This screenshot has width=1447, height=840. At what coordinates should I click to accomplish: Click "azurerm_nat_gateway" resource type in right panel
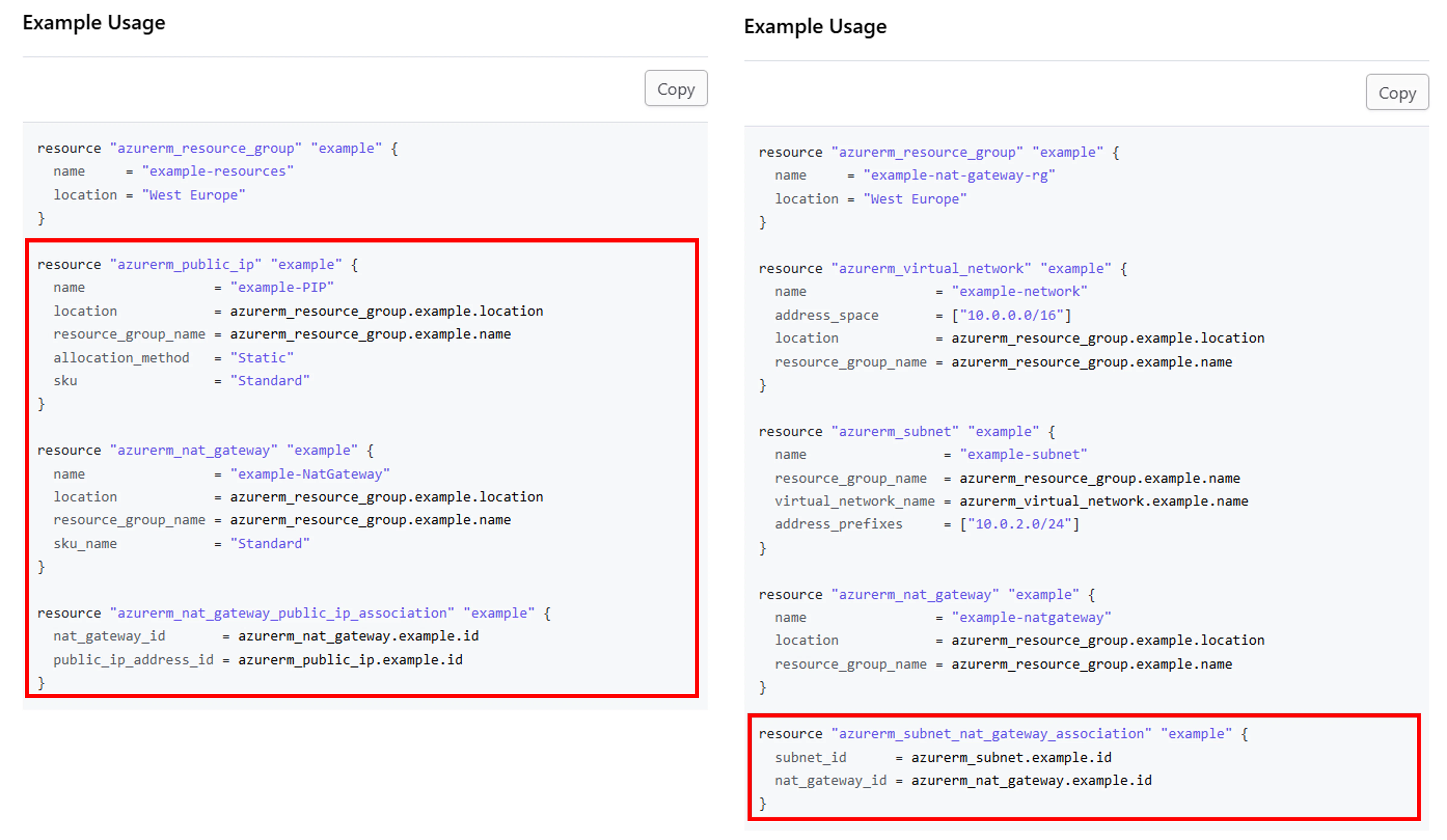[915, 595]
